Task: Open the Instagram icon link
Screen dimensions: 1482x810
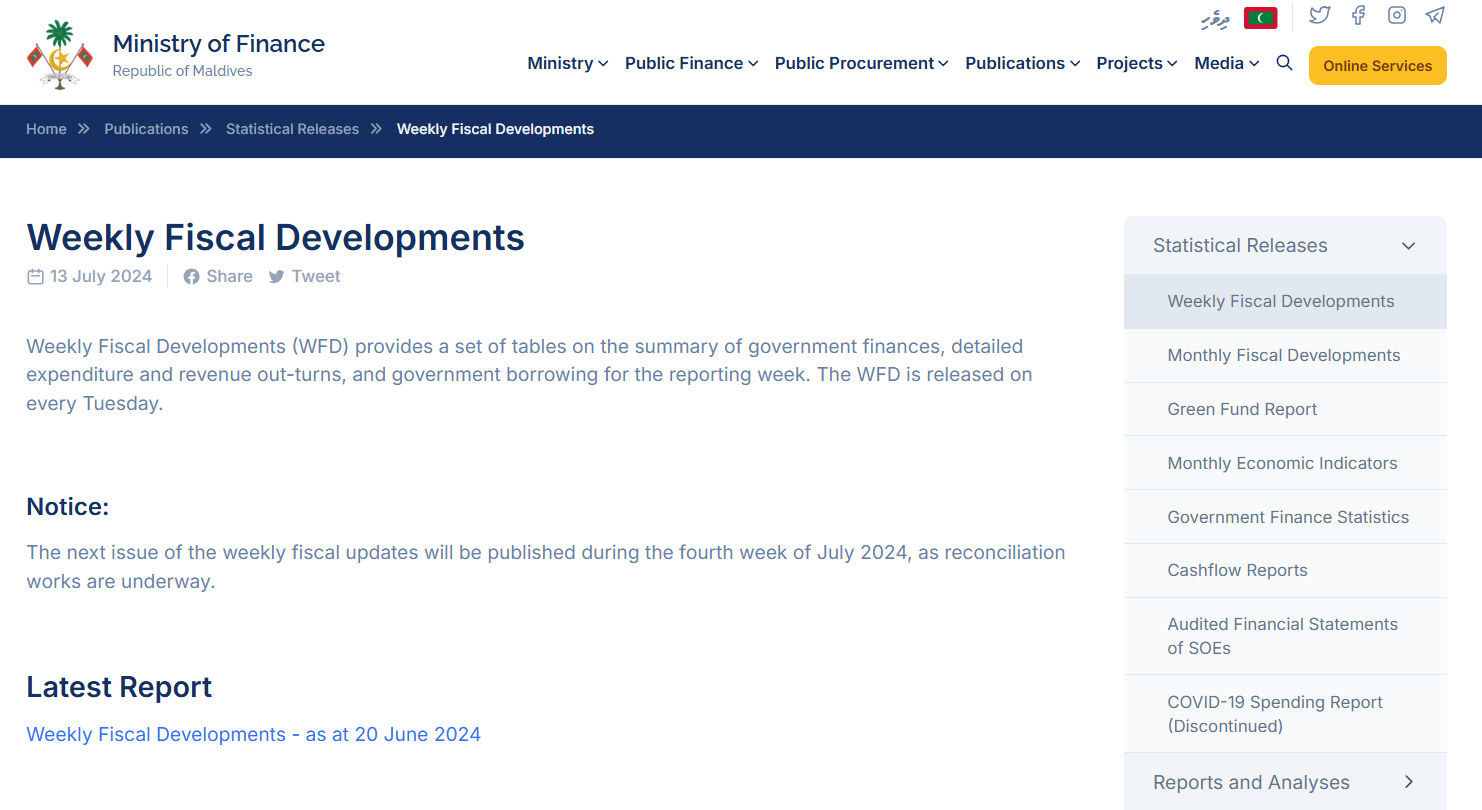Action: point(1397,15)
